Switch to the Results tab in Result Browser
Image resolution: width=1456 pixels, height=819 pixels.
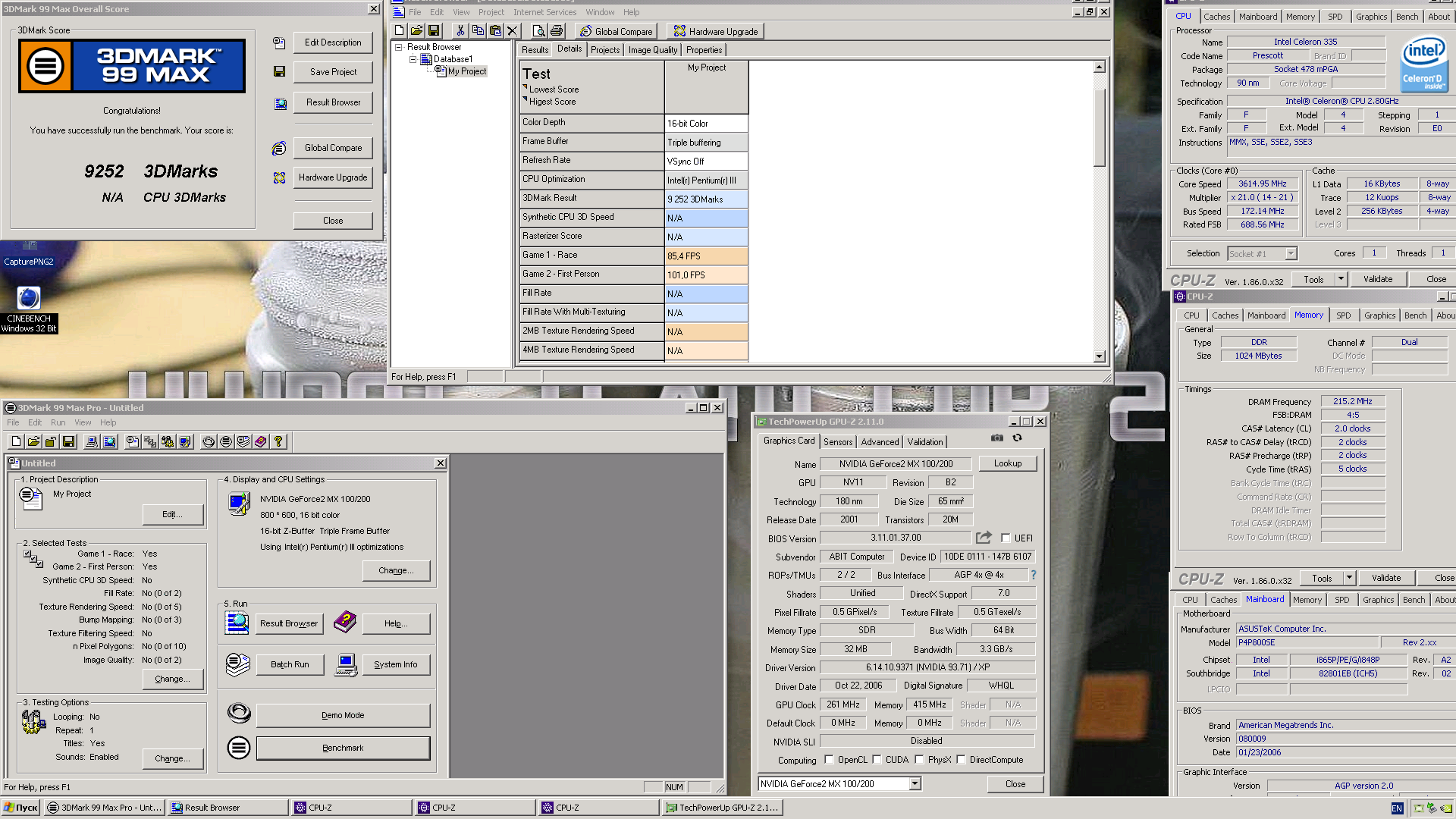[x=535, y=50]
